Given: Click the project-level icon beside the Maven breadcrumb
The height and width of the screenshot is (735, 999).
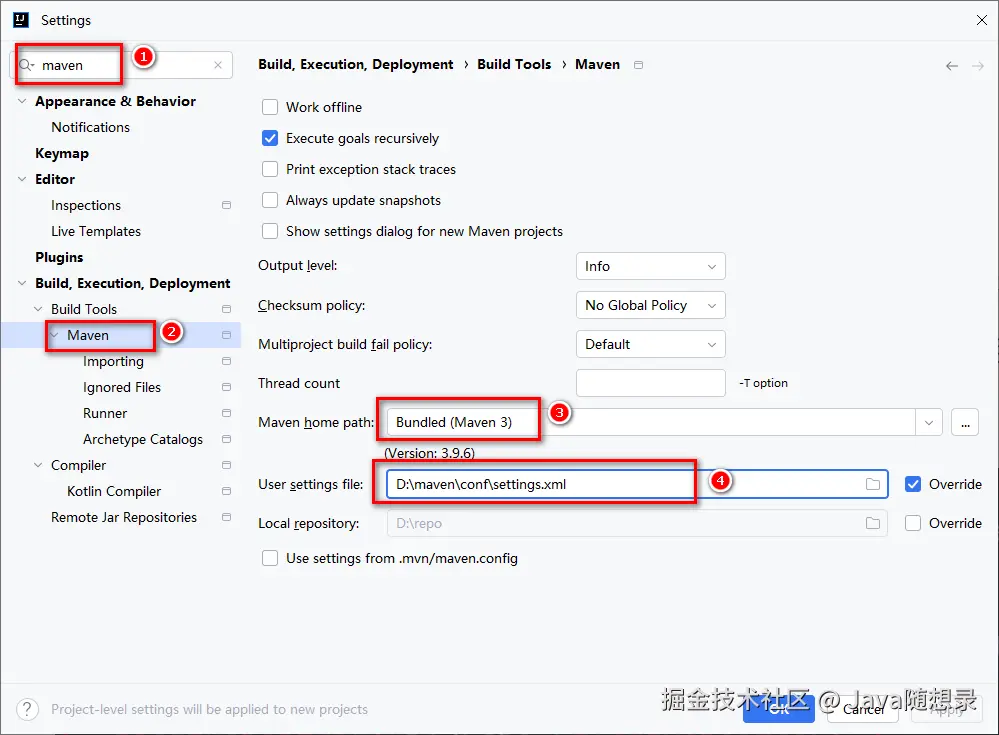Looking at the screenshot, I should coord(638,65).
